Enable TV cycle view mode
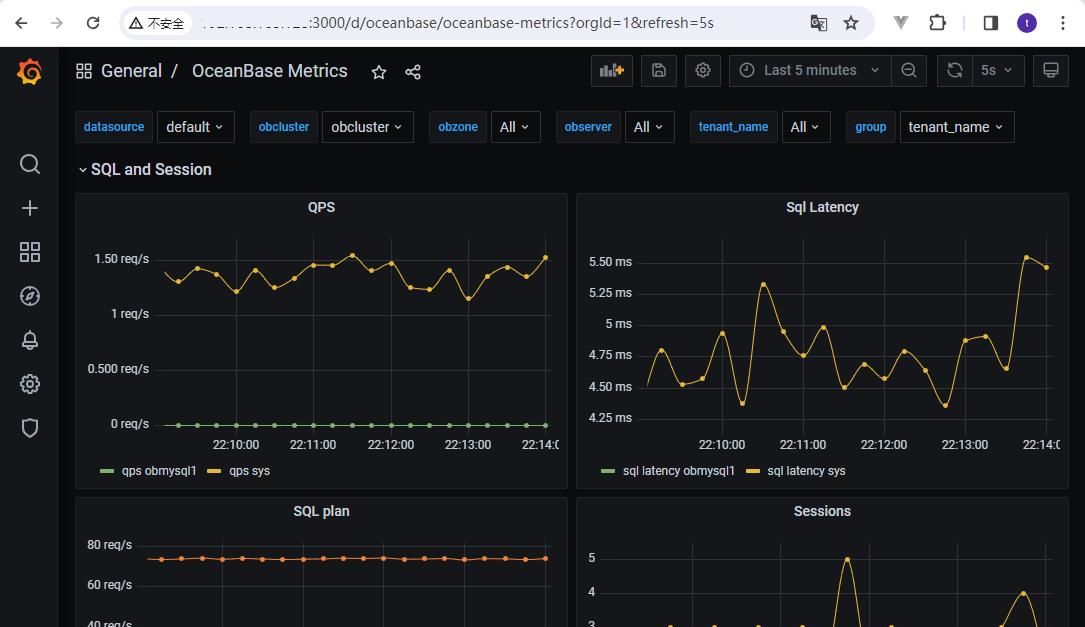1085x627 pixels. (1050, 70)
